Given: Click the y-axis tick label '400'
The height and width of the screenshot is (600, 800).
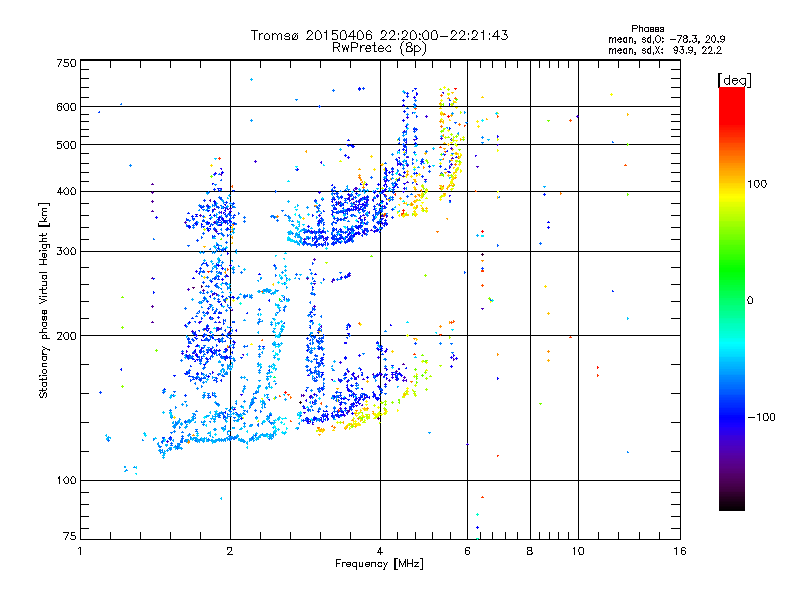Looking at the screenshot, I should pyautogui.click(x=67, y=191).
